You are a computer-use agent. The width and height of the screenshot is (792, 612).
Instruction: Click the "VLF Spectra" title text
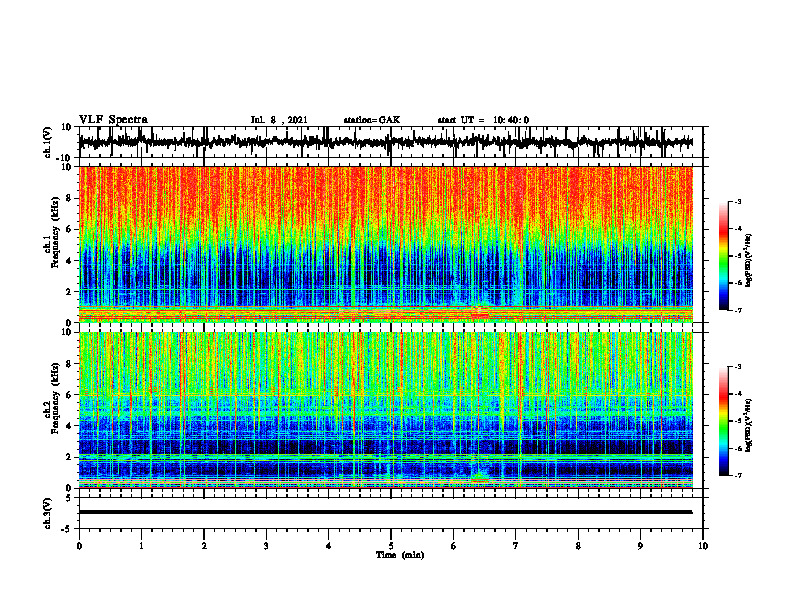click(x=113, y=120)
